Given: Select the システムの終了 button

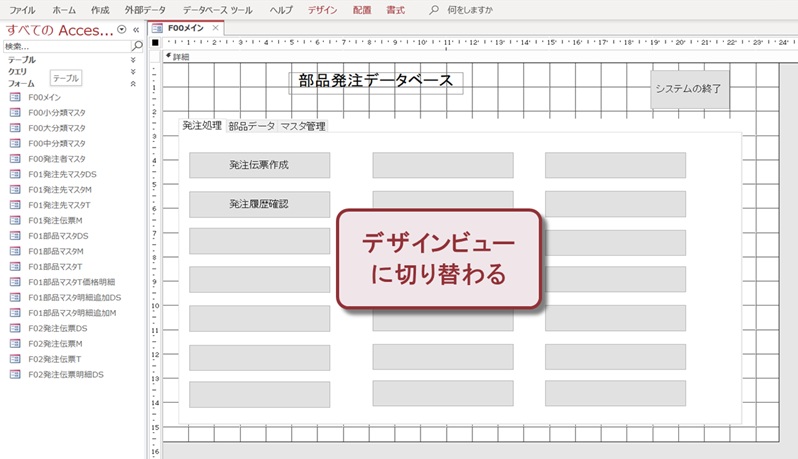Looking at the screenshot, I should pos(688,89).
